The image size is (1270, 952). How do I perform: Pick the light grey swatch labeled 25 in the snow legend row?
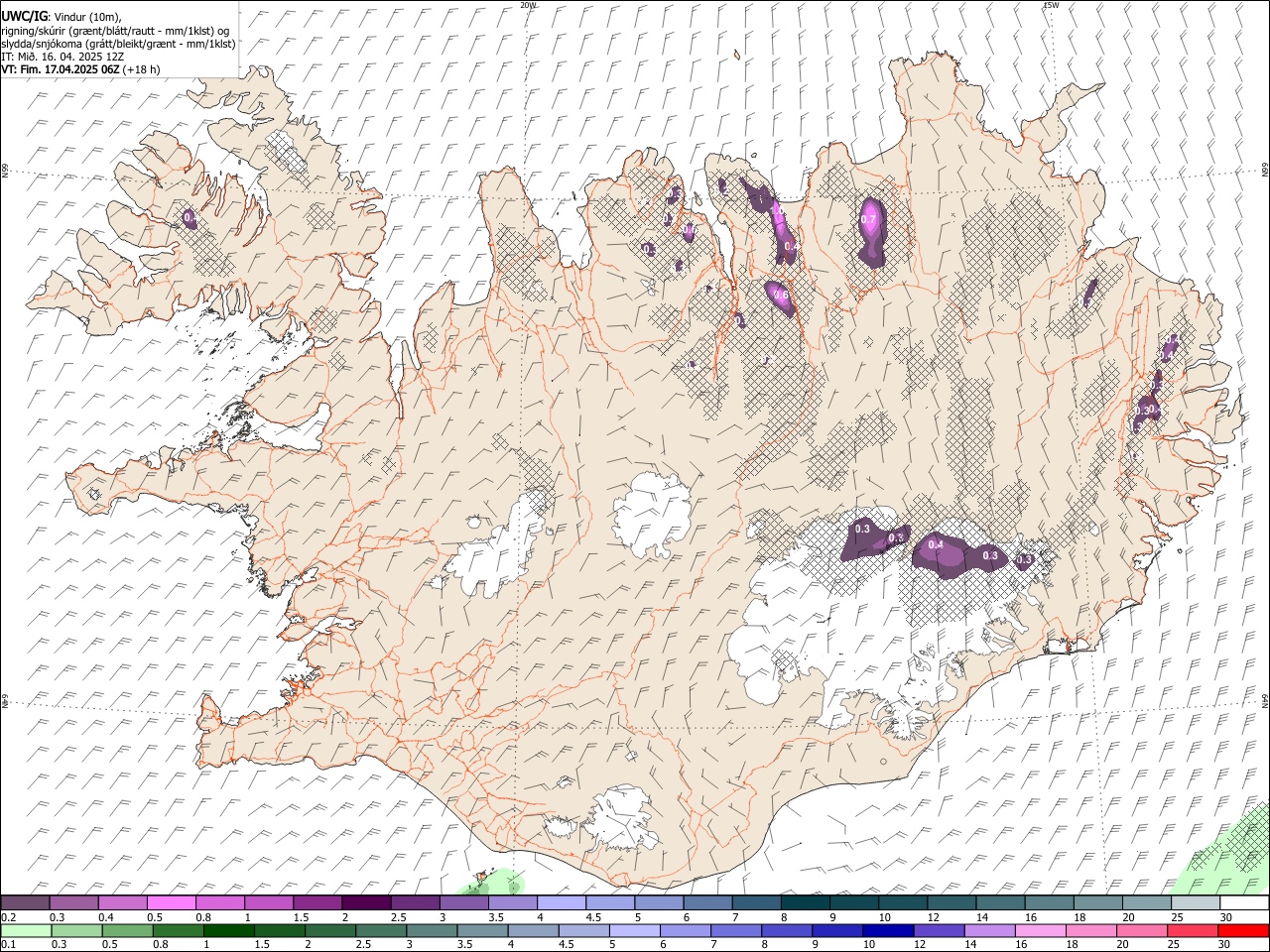click(1196, 902)
